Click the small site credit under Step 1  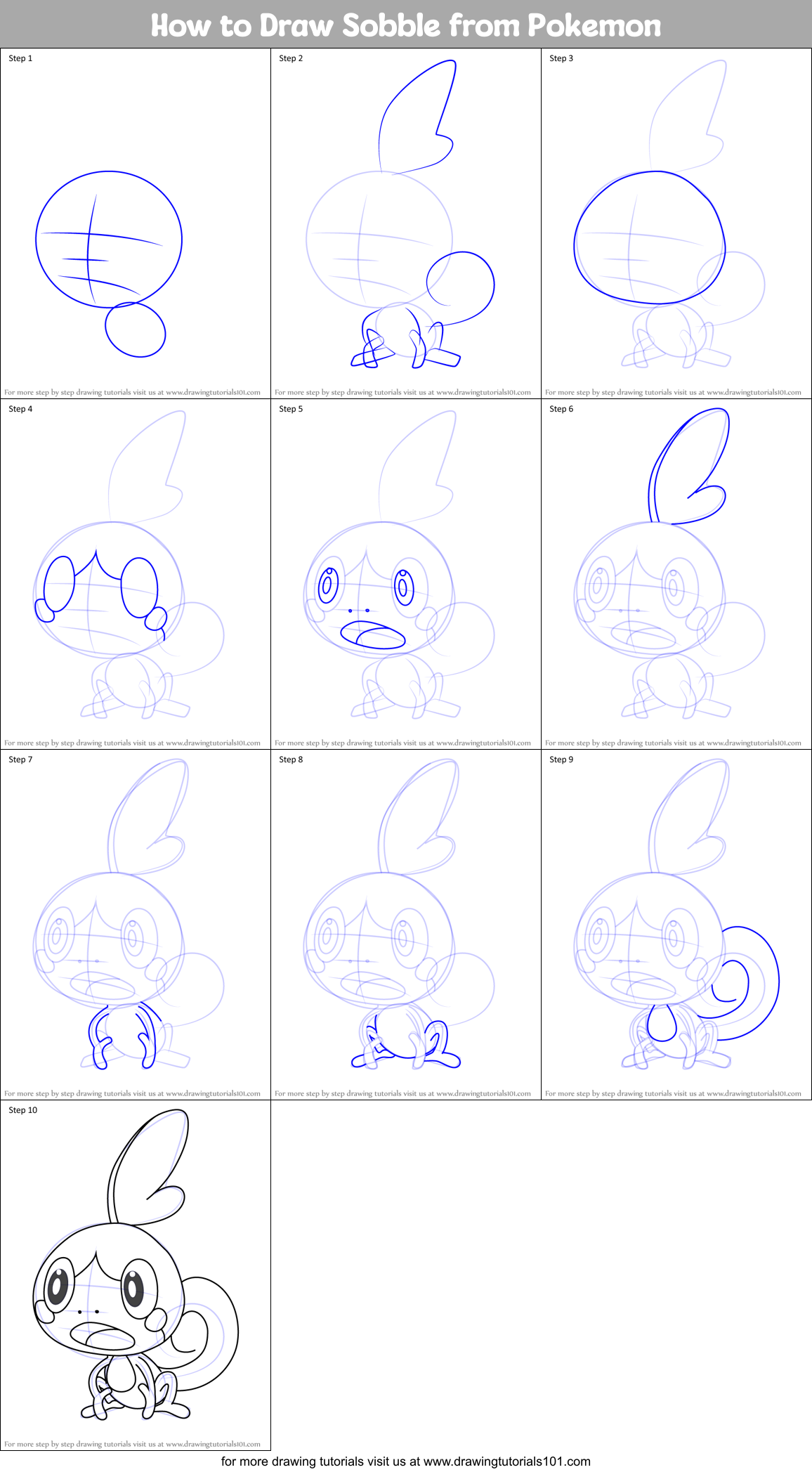132,393
